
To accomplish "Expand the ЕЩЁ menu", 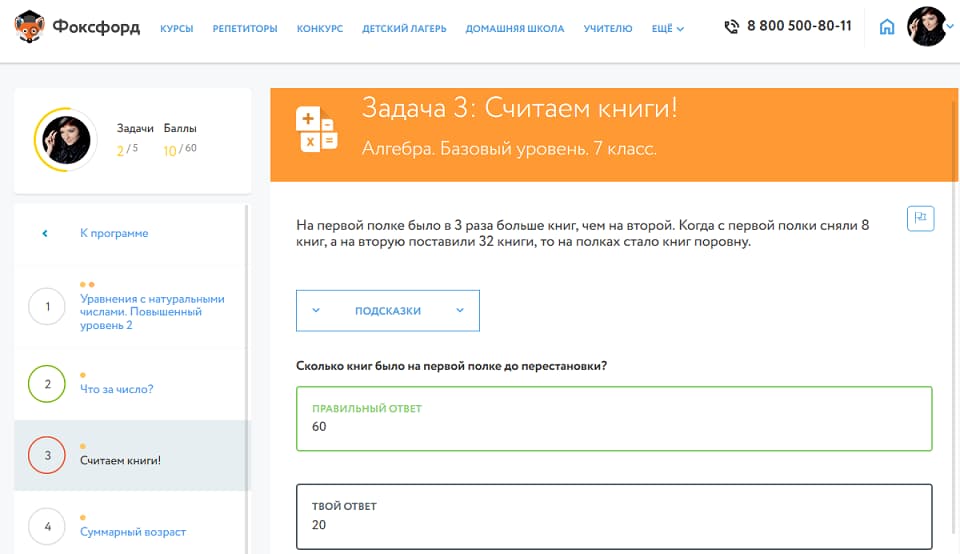I will [x=667, y=29].
